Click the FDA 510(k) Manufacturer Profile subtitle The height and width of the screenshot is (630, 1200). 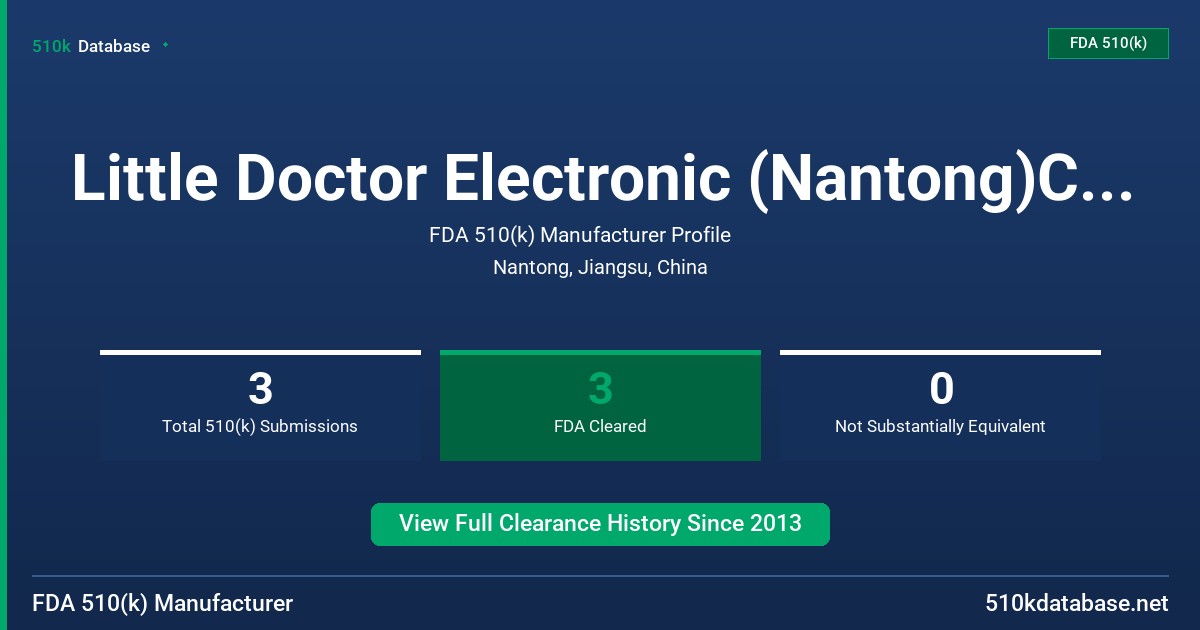point(580,236)
